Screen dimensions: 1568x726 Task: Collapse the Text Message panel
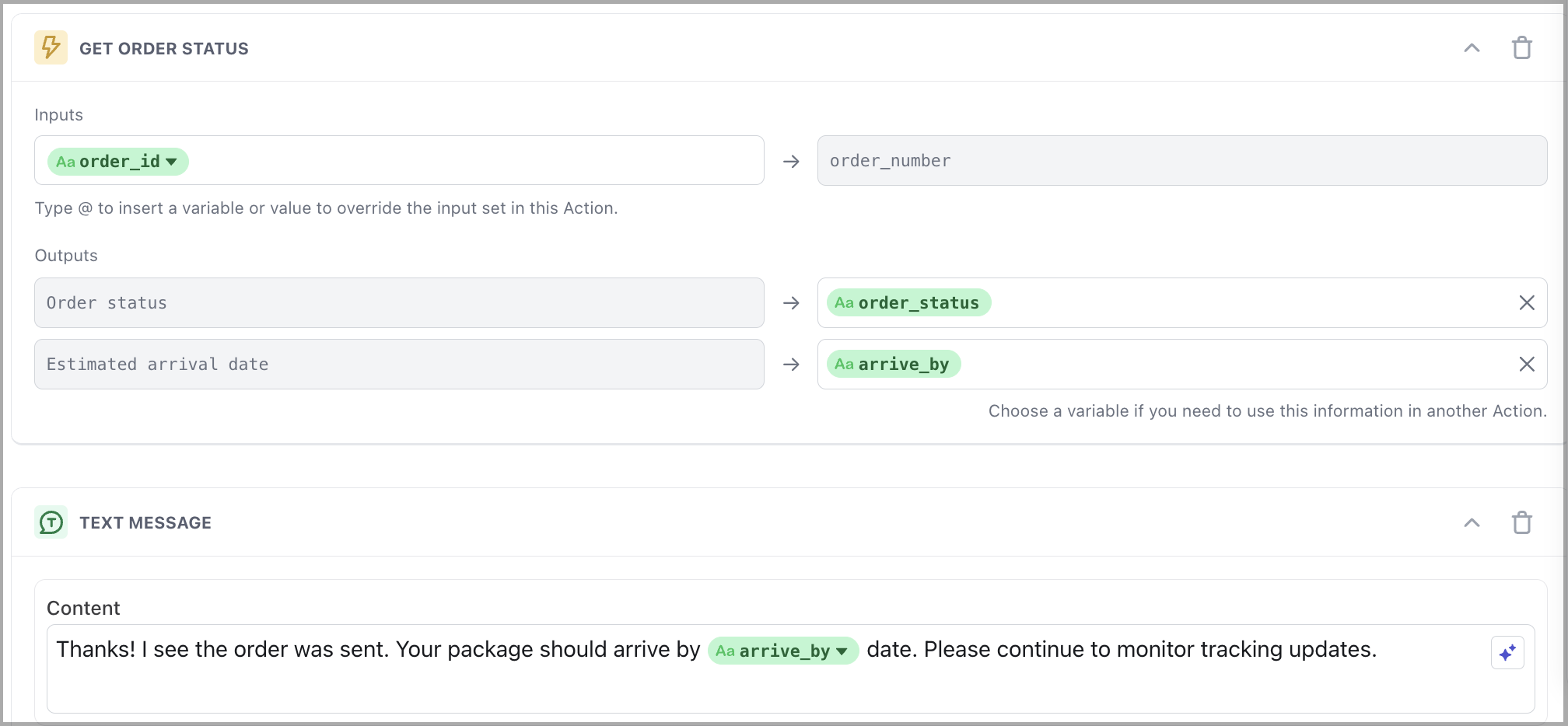click(1472, 522)
